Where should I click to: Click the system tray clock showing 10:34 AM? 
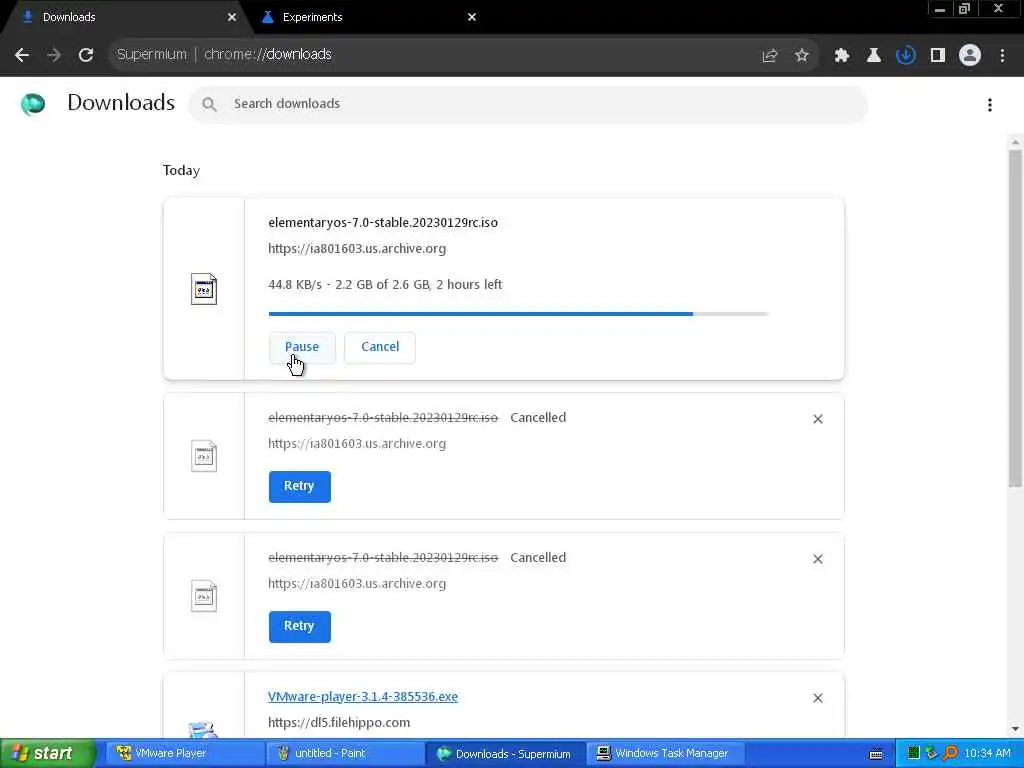[x=987, y=754]
